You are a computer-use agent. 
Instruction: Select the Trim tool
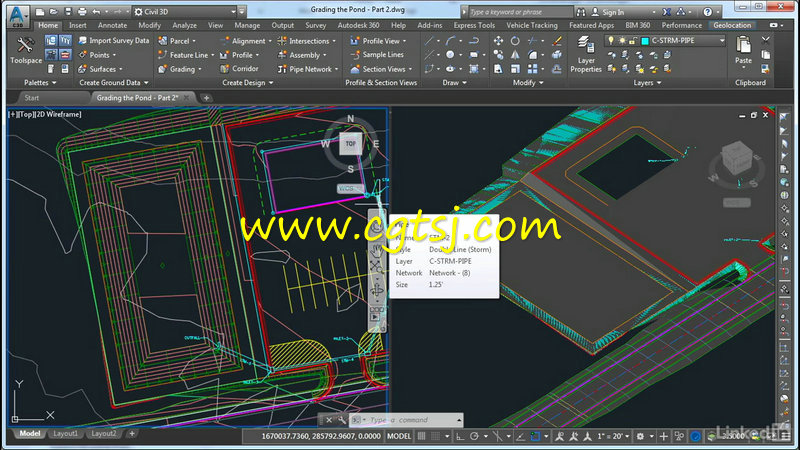[533, 41]
